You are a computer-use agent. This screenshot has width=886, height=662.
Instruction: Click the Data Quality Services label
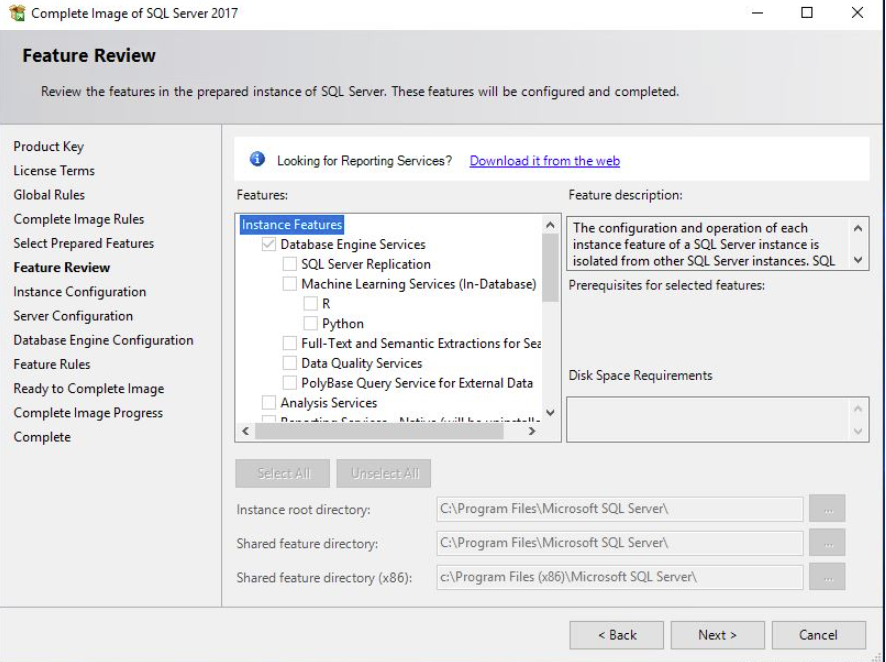362,363
